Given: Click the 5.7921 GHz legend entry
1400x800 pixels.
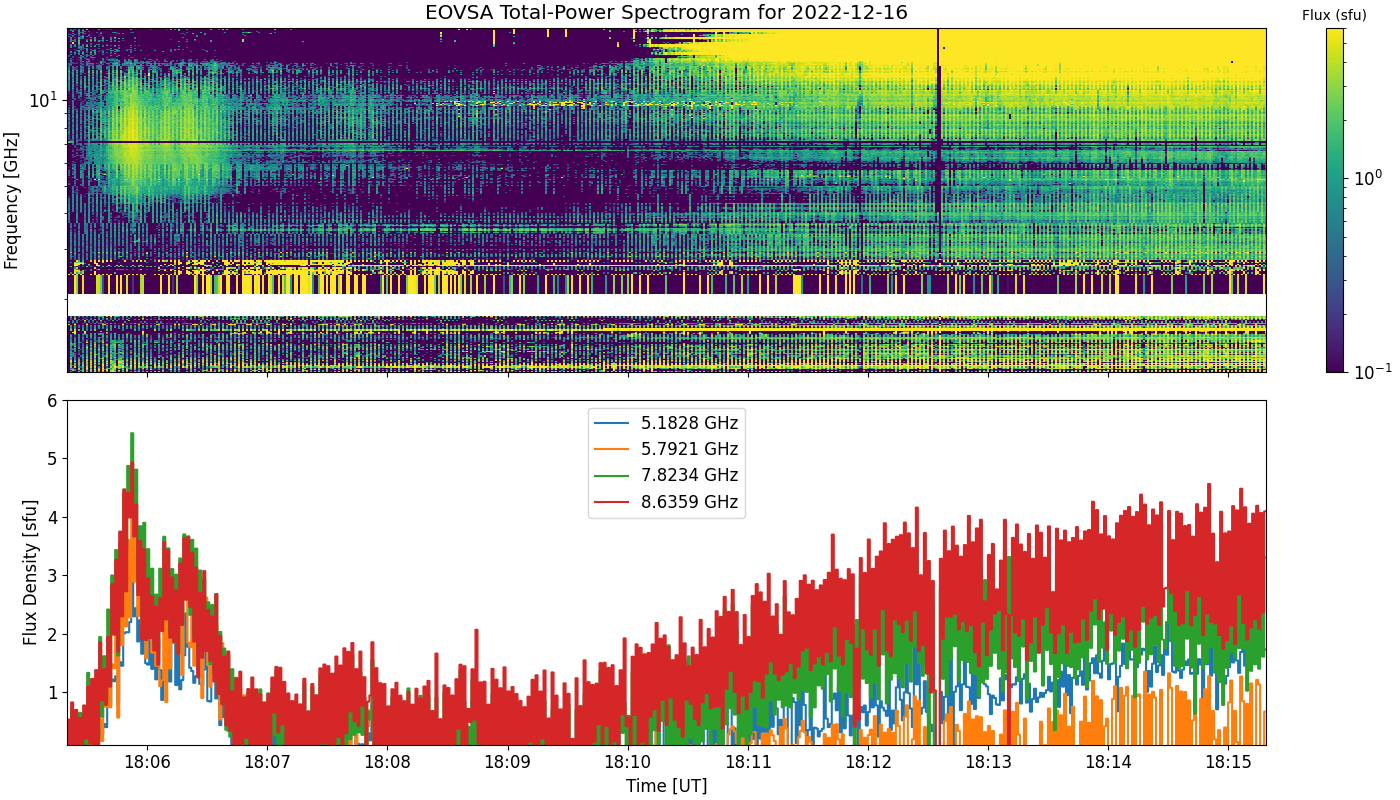Looking at the screenshot, I should tap(667, 448).
